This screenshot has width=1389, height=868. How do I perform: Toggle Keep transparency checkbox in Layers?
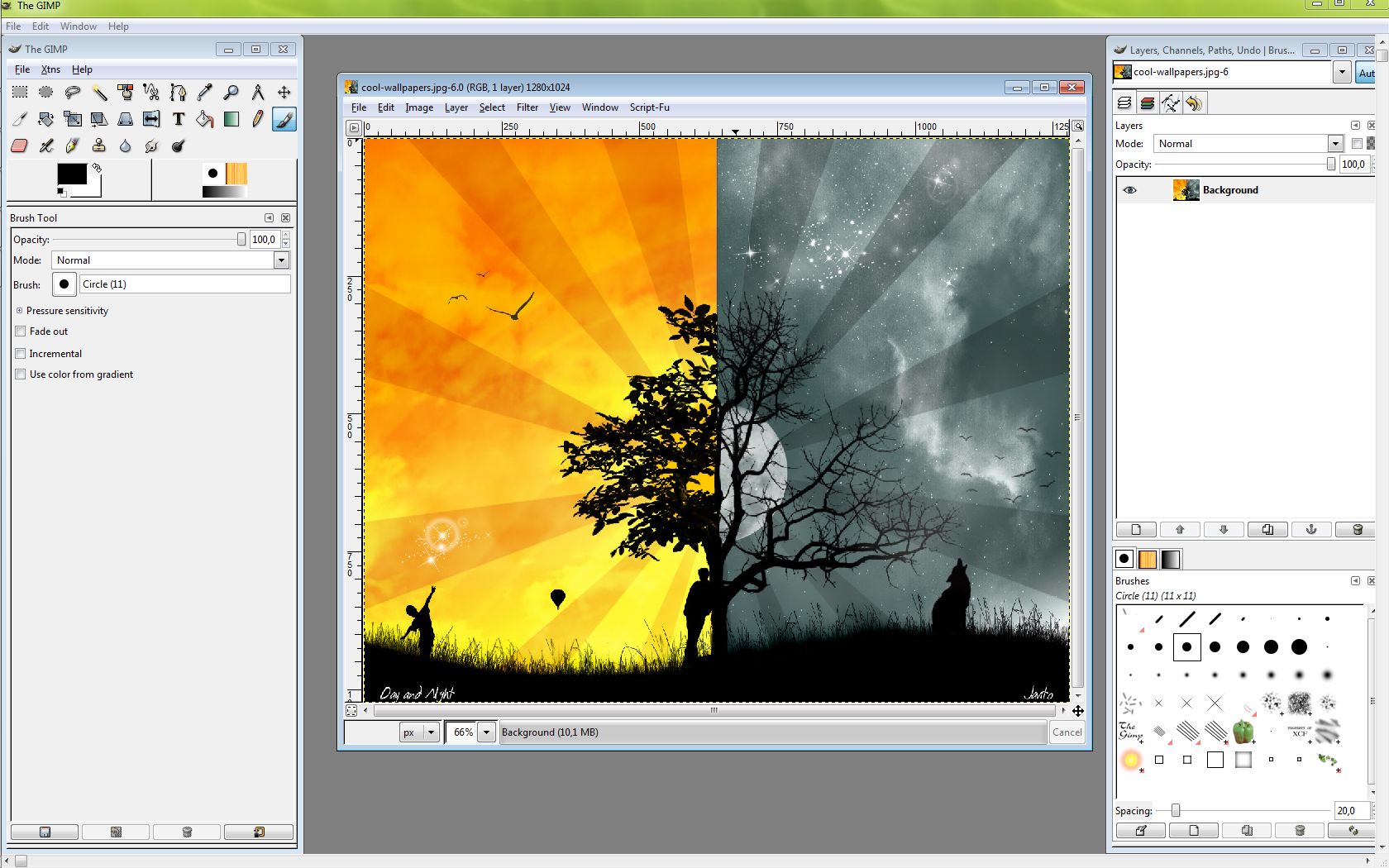pos(1357,143)
